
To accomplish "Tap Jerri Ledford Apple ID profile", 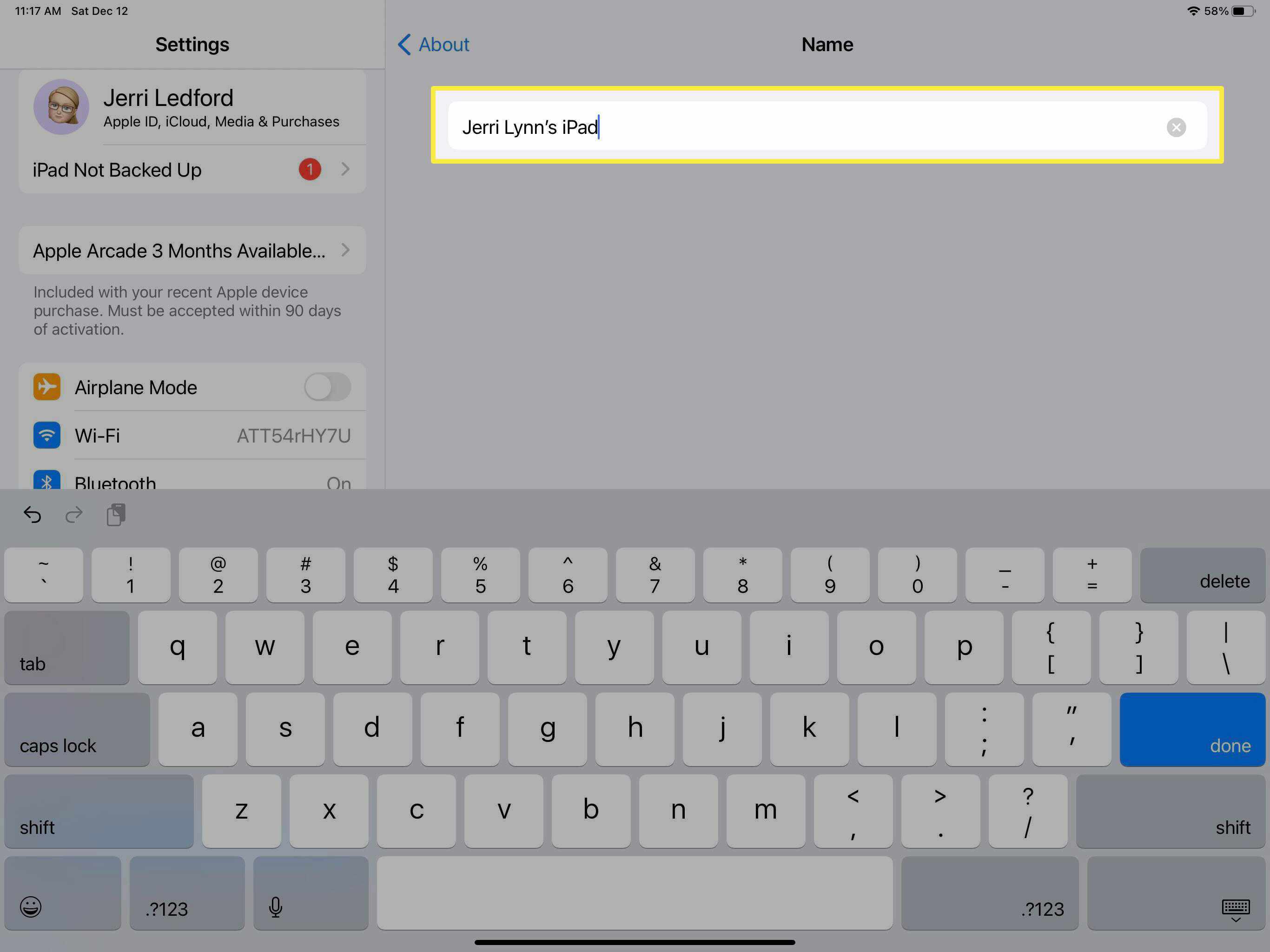I will pos(190,107).
